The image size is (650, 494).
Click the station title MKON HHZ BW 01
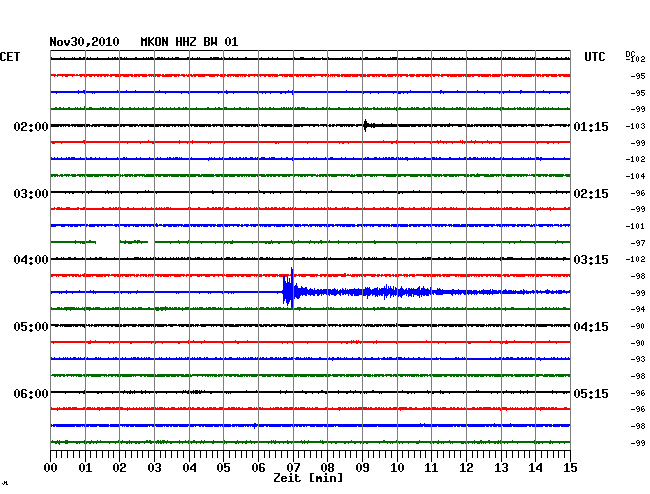(x=189, y=42)
